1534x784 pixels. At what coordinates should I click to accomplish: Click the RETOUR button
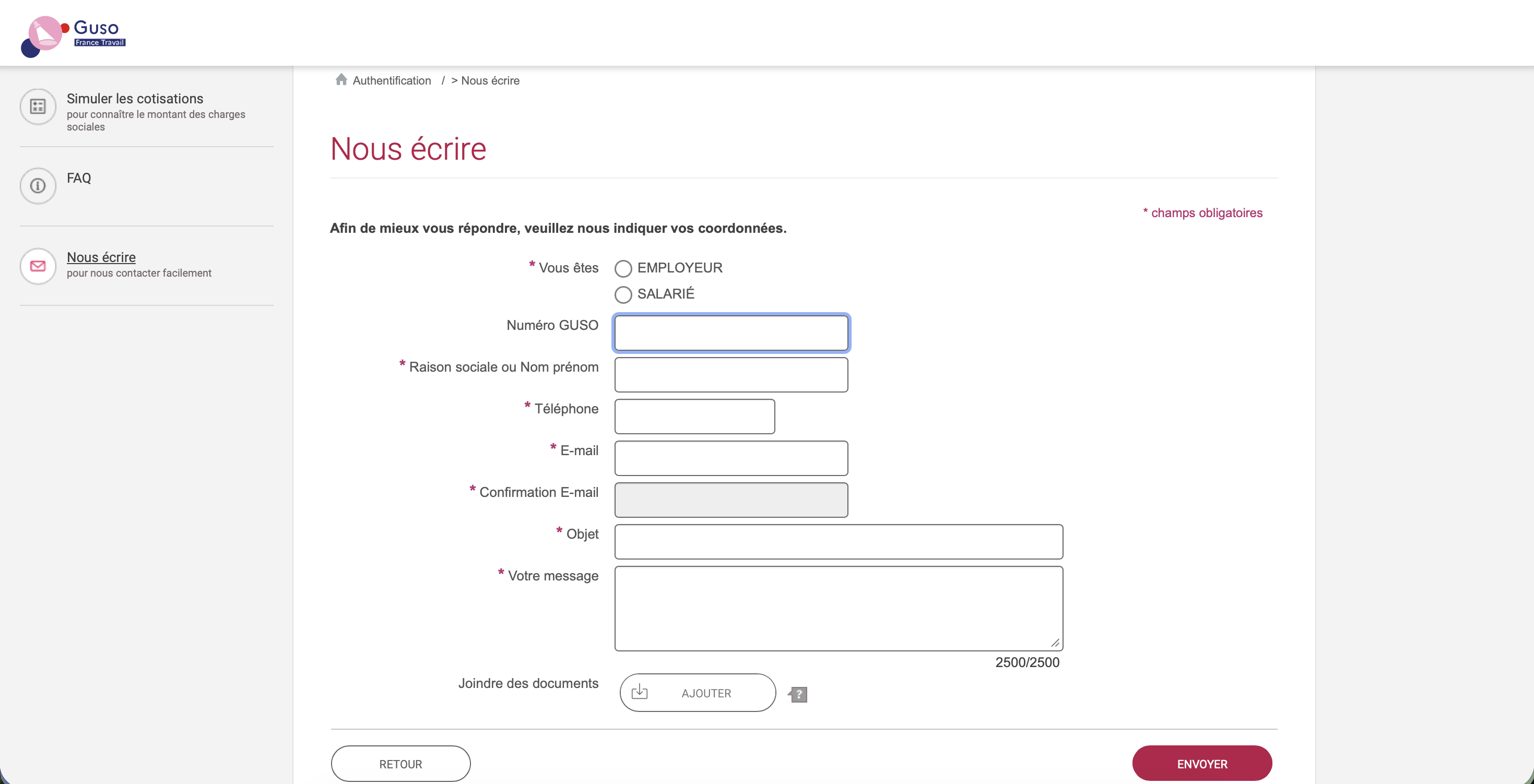click(401, 764)
